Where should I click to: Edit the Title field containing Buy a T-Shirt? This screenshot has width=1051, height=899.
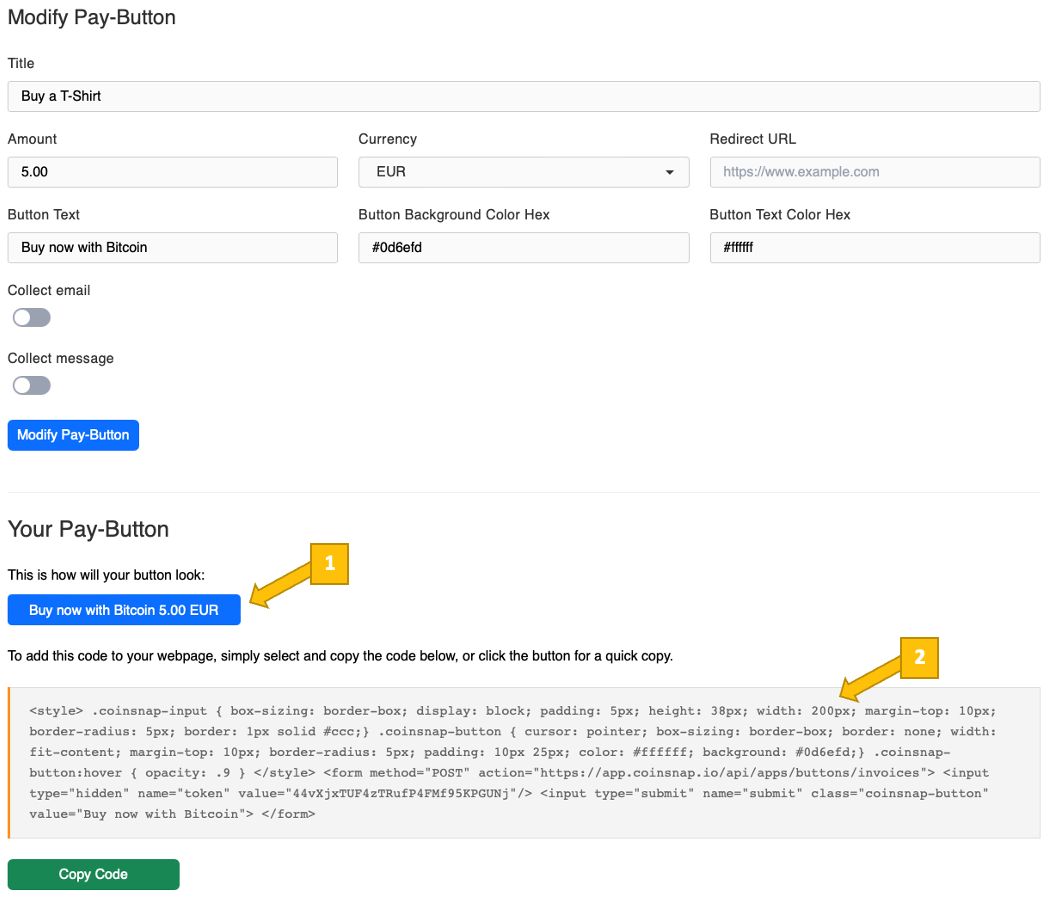tap(524, 96)
